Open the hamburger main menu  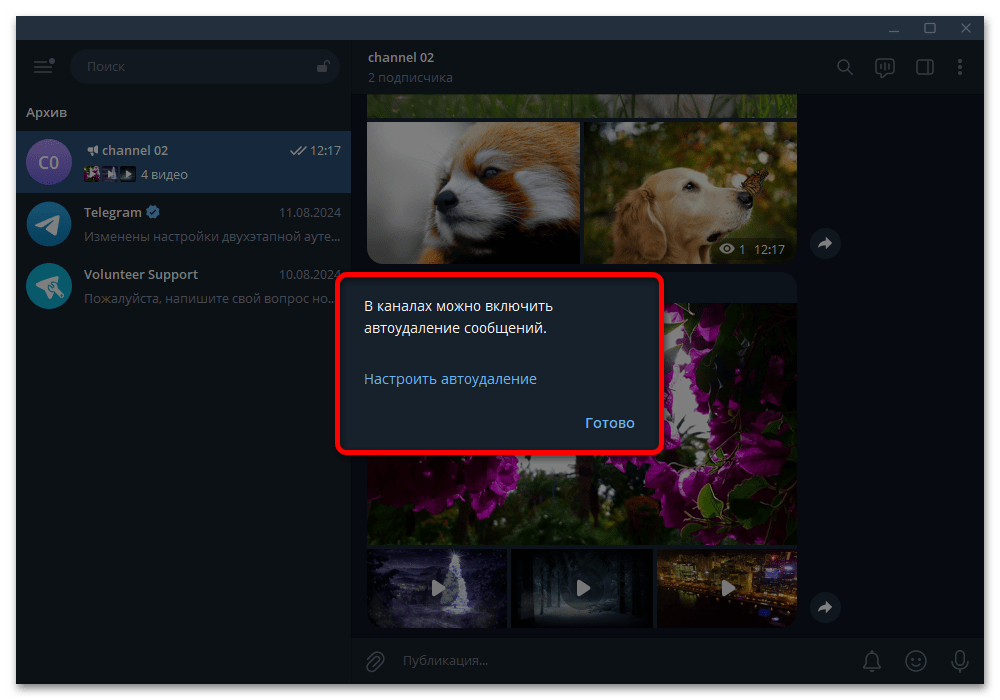click(43, 67)
